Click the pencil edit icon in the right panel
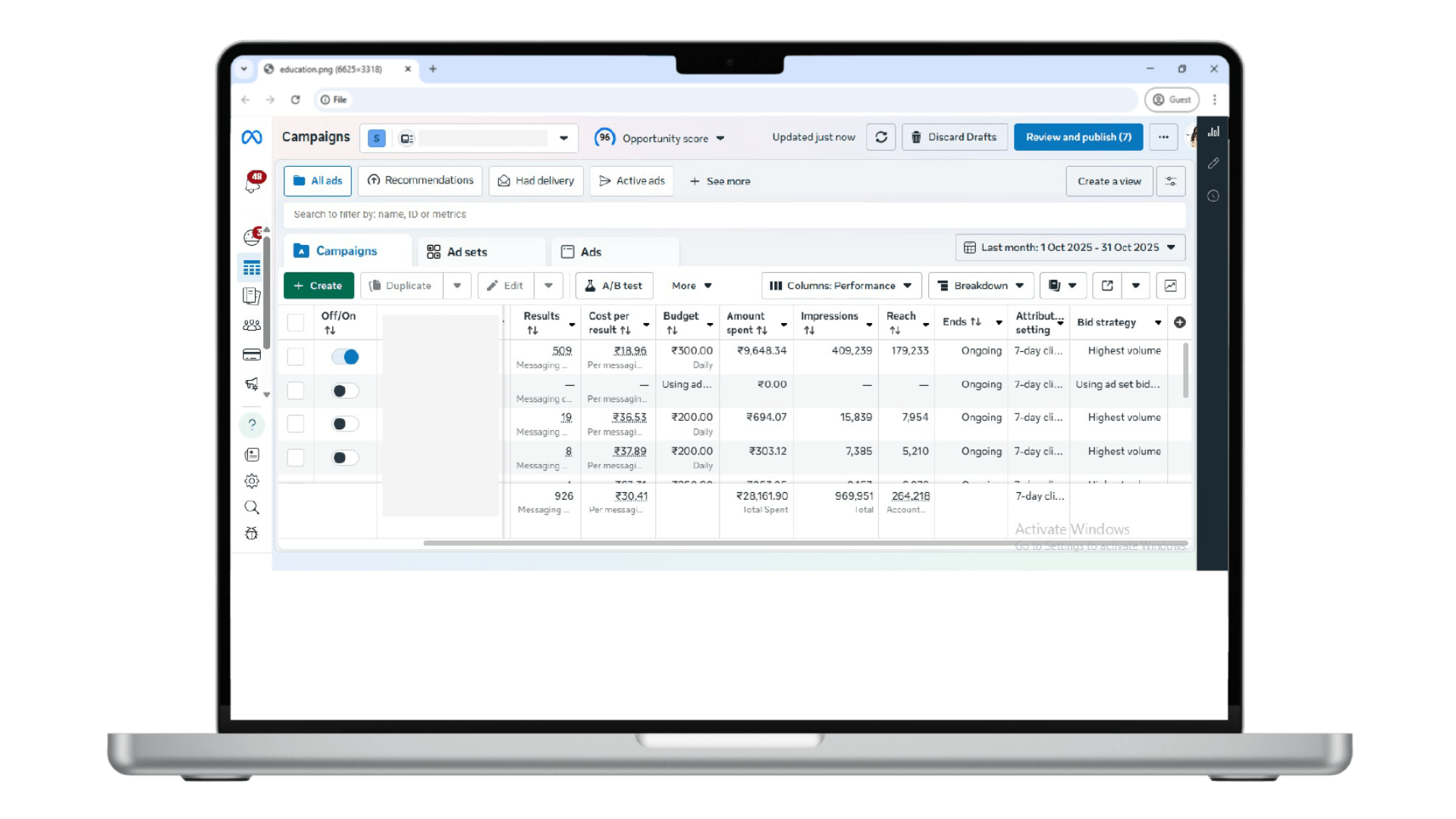 (x=1213, y=163)
